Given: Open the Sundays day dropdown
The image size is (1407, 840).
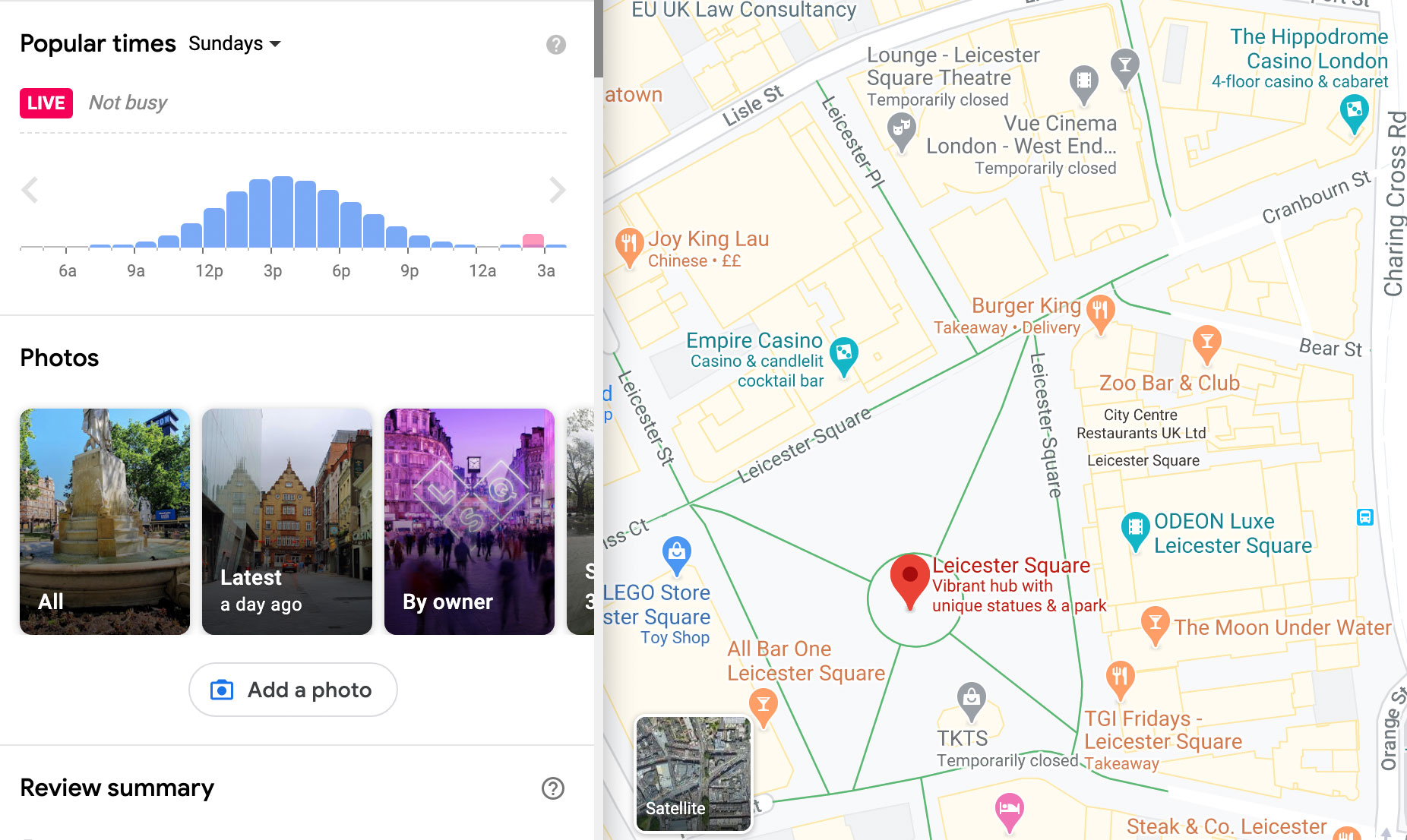Looking at the screenshot, I should 235,44.
